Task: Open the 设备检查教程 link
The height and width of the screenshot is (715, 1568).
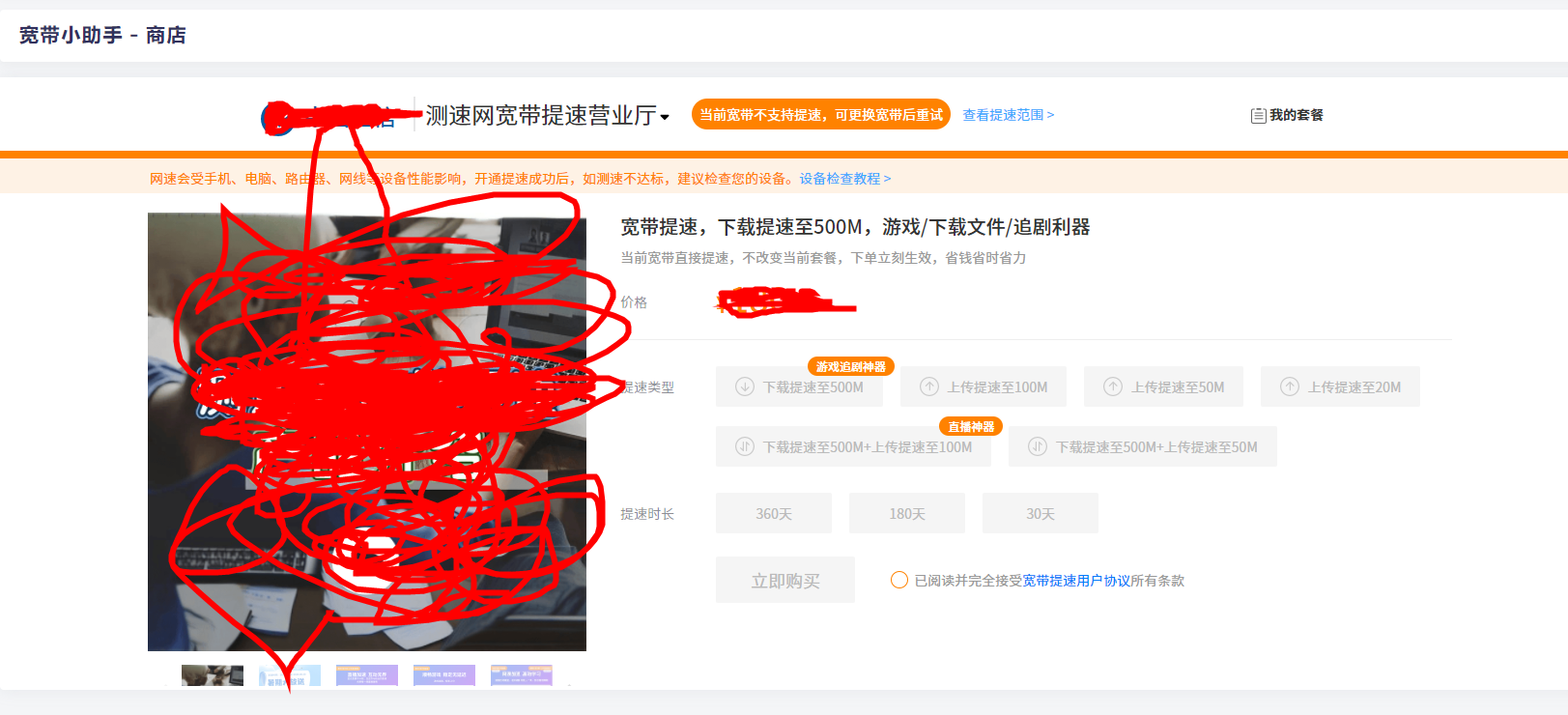Action: [x=844, y=179]
